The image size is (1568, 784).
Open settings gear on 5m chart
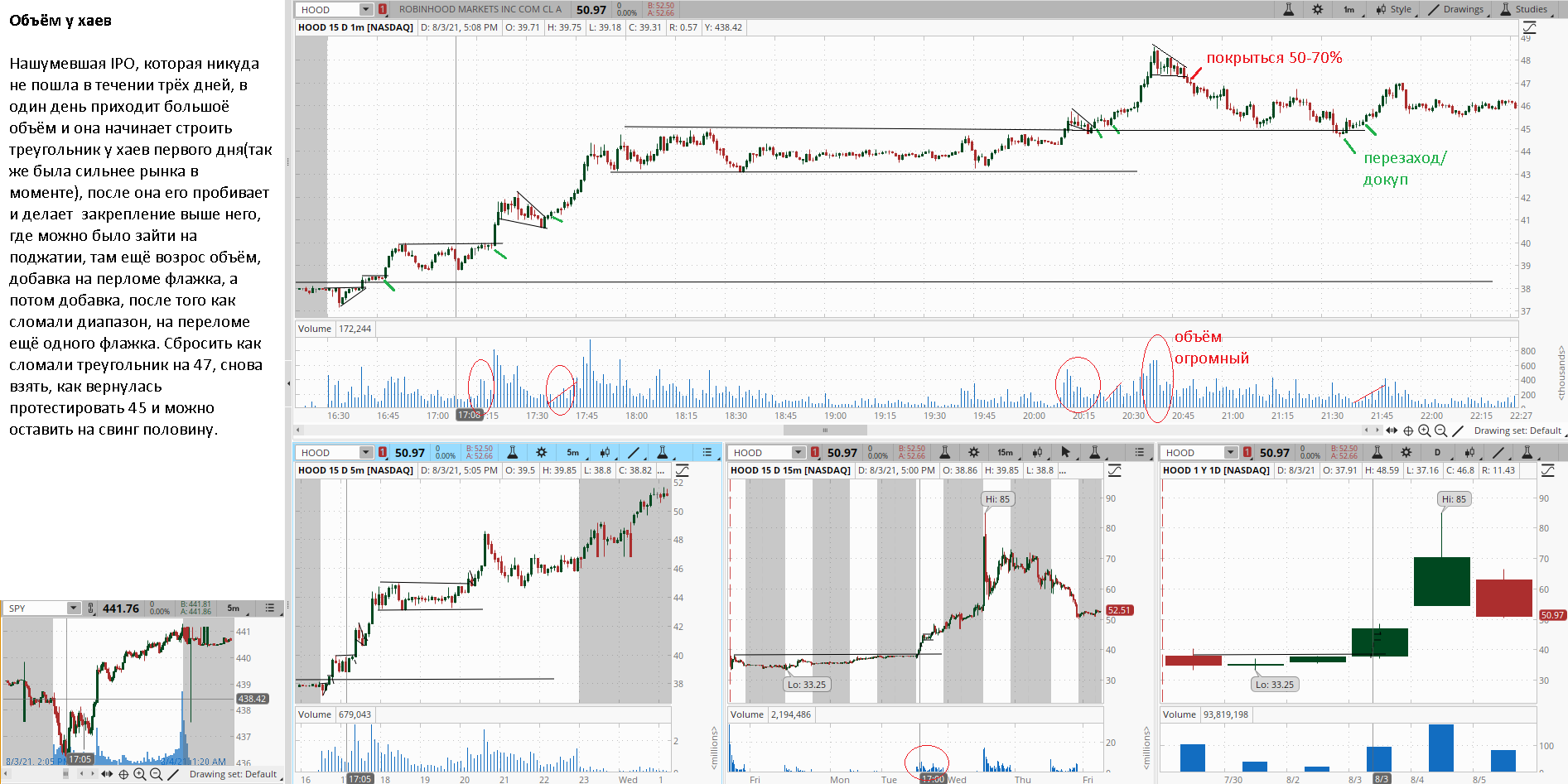coord(541,452)
